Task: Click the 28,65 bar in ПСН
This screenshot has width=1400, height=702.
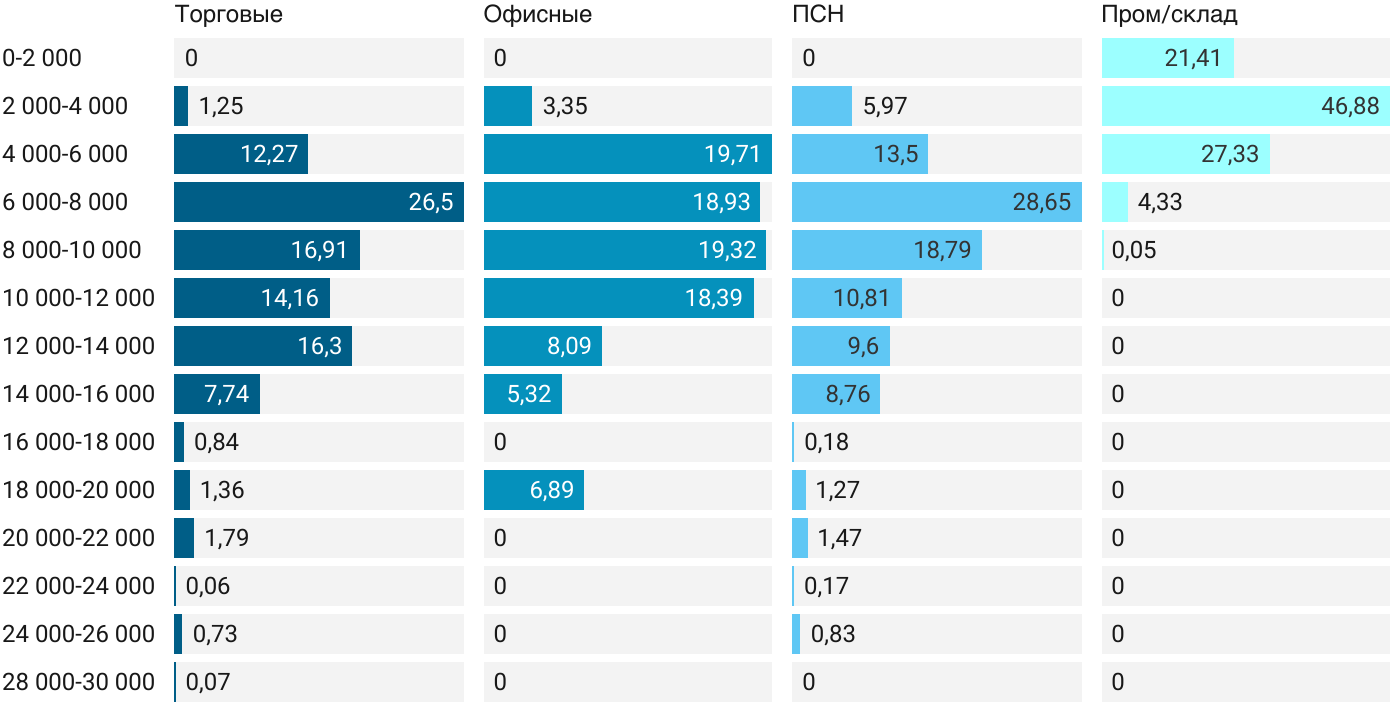Action: pos(936,202)
